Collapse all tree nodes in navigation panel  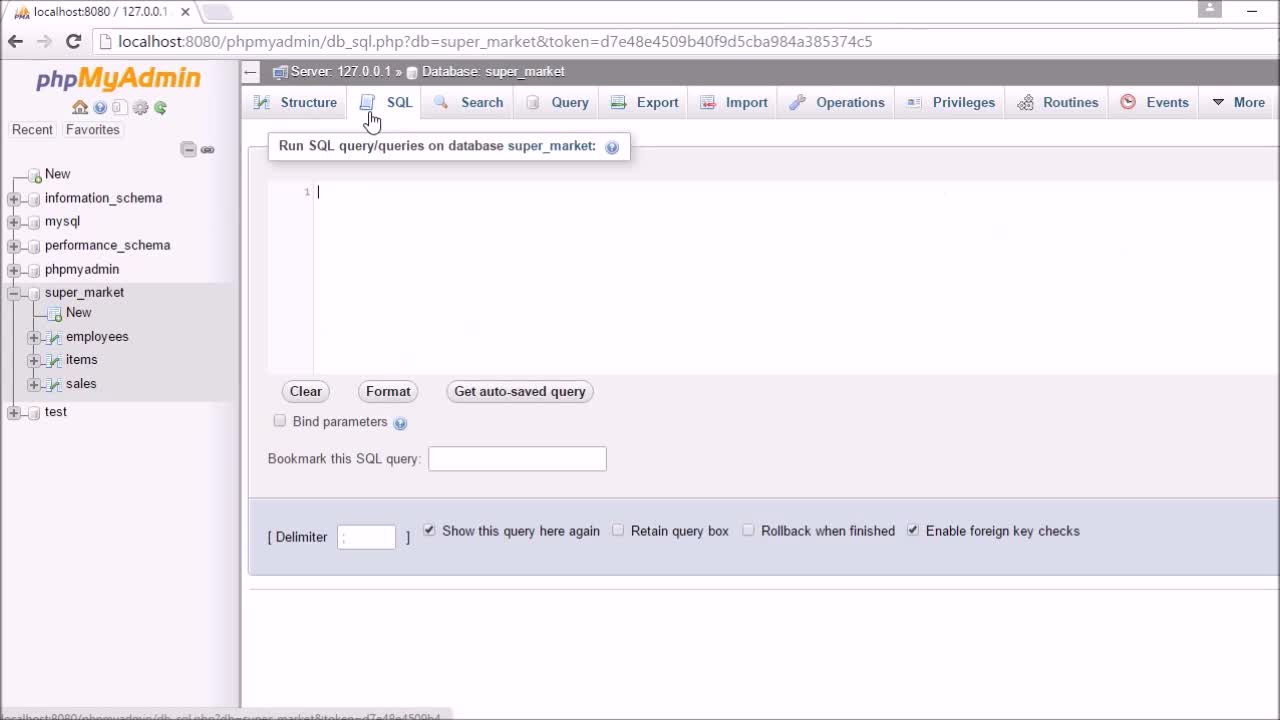(188, 150)
